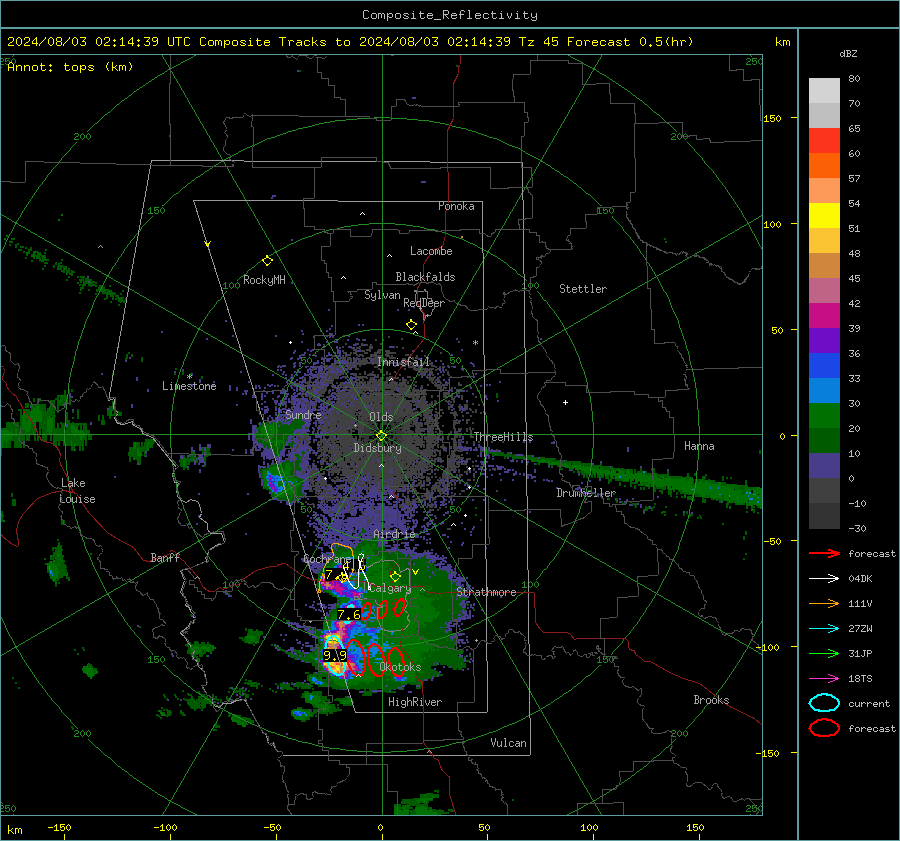The width and height of the screenshot is (900, 841).
Task: Click the yellow diamond marker near RockyMH
Action: pyautogui.click(x=267, y=261)
